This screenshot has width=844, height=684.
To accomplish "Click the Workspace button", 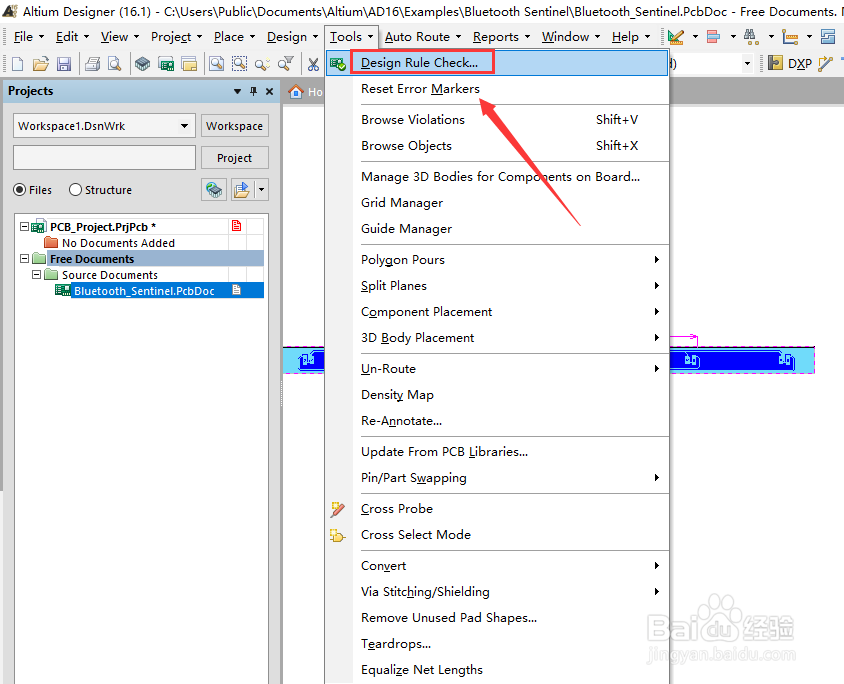I will click(234, 125).
